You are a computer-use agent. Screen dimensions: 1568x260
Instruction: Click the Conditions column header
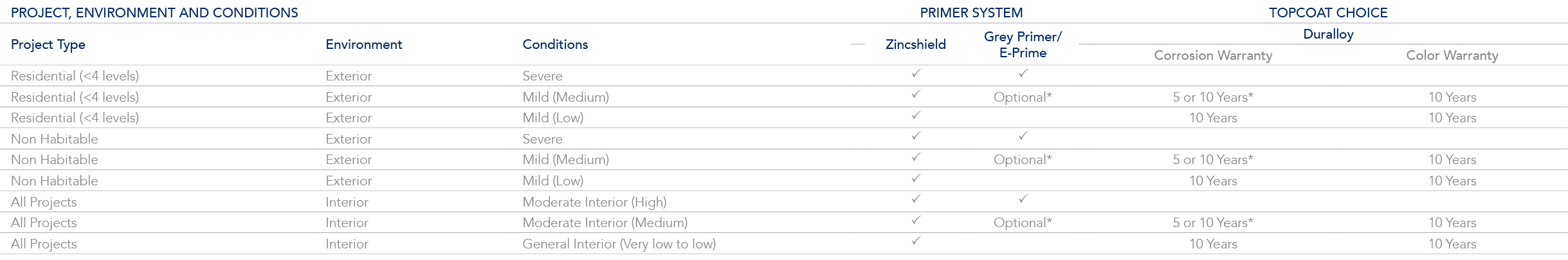click(555, 44)
